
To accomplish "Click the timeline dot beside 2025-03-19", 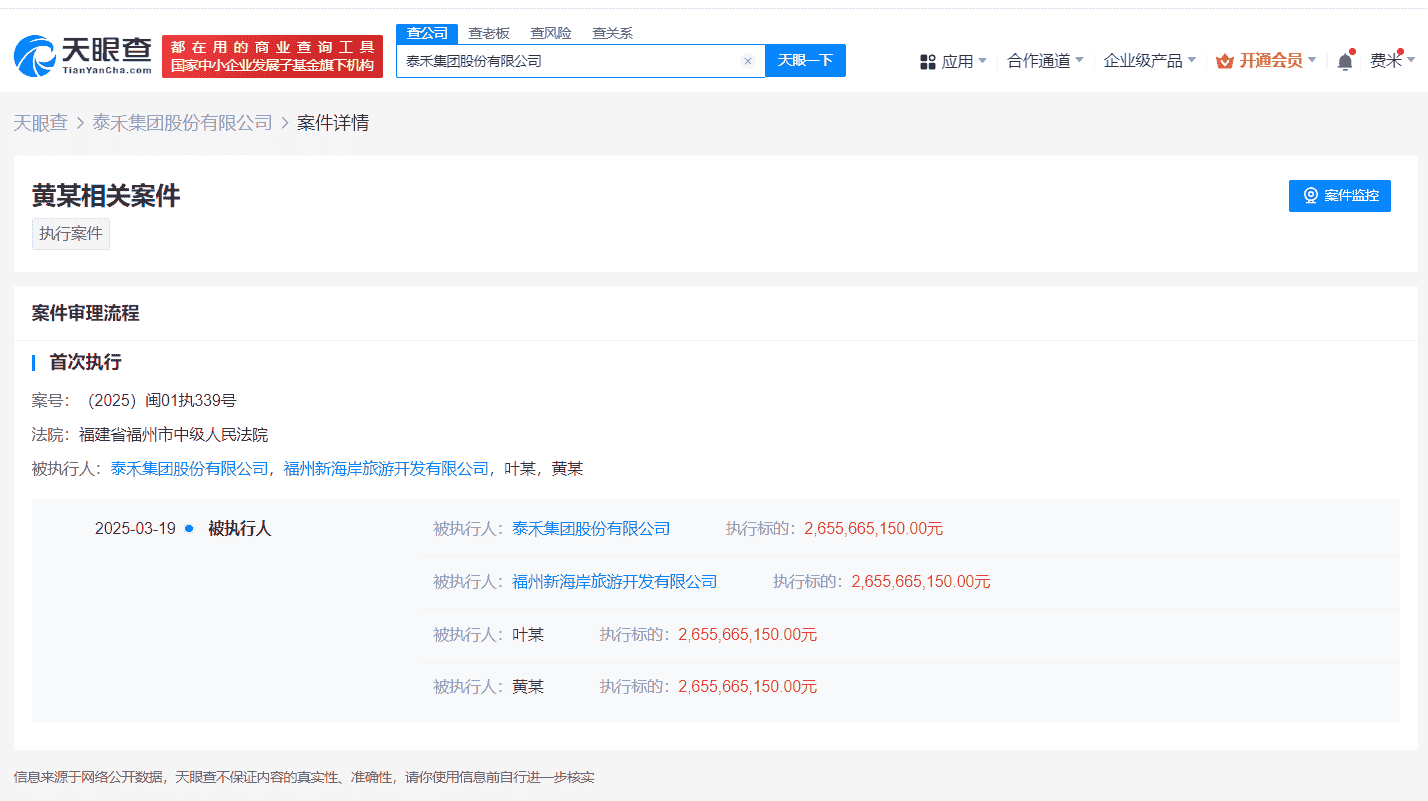I will point(187,528).
